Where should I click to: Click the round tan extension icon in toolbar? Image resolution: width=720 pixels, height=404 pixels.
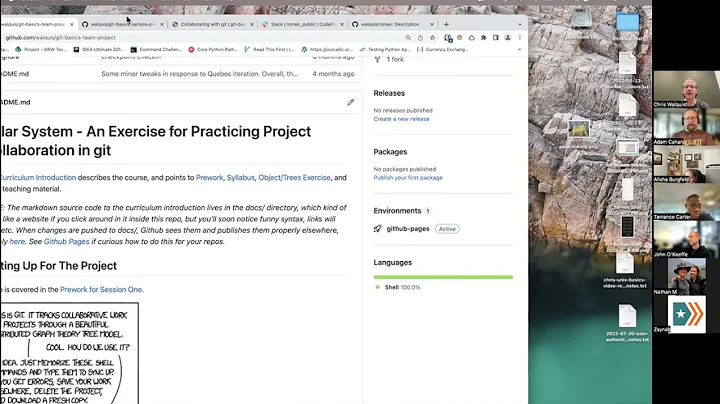(460, 38)
